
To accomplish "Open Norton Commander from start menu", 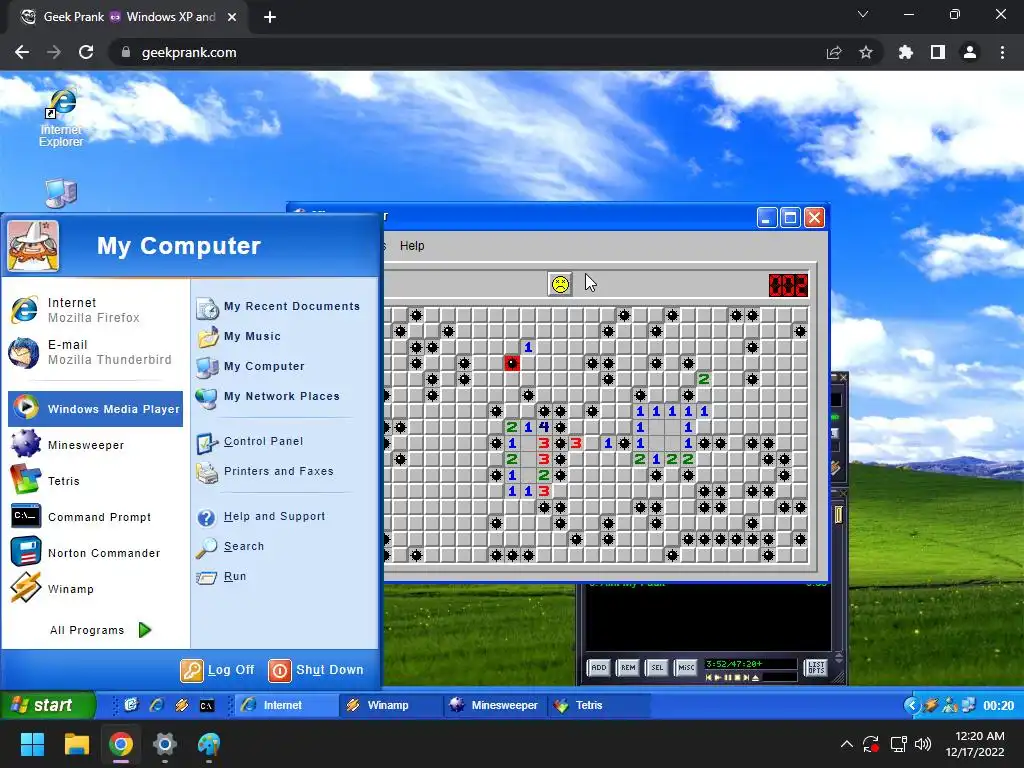I will pos(95,552).
